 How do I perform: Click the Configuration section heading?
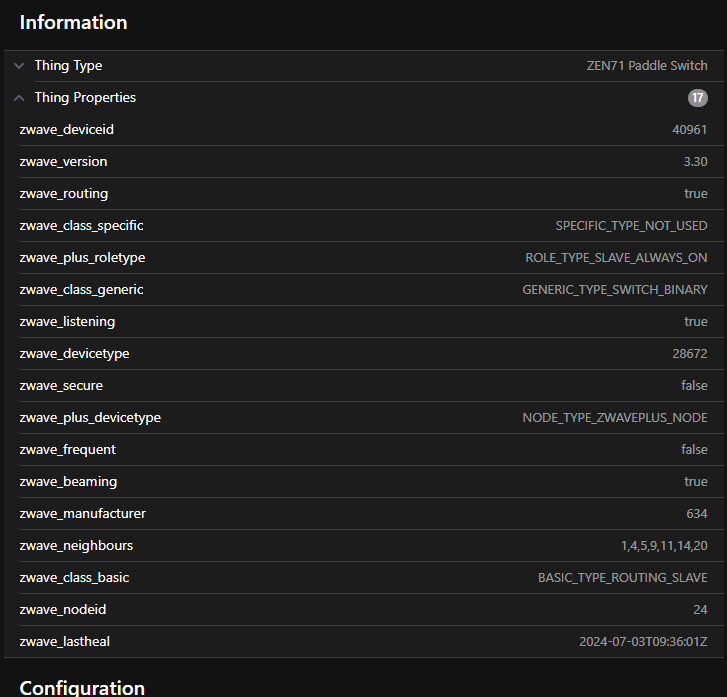82,687
